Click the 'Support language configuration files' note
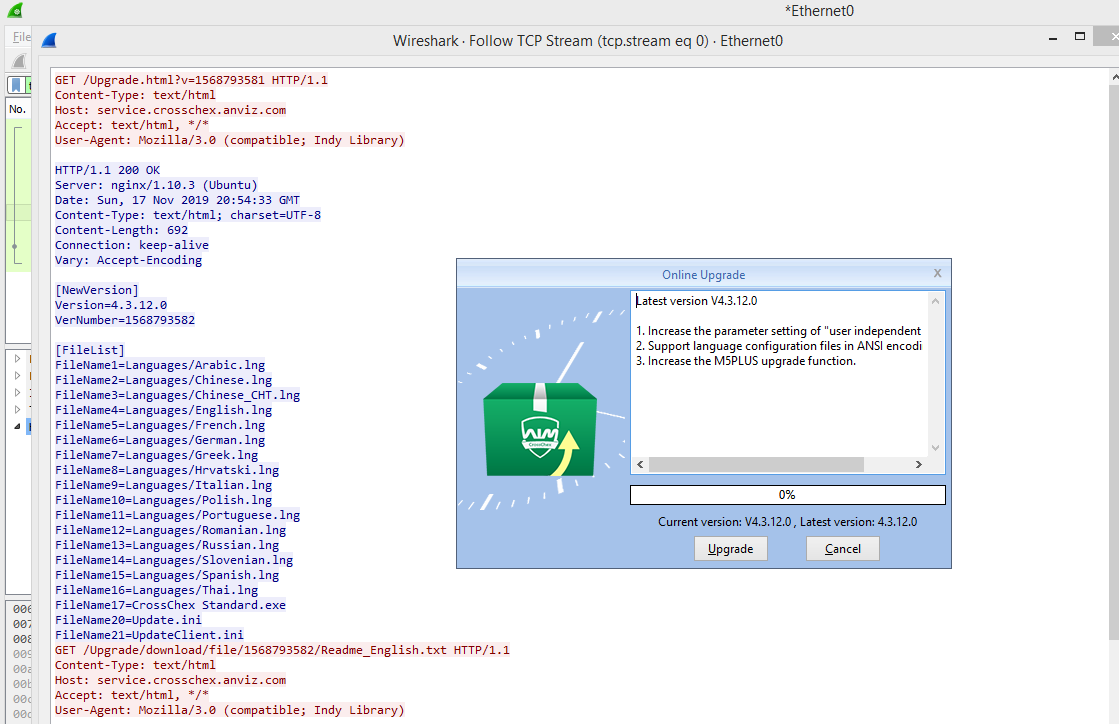 [x=779, y=346]
